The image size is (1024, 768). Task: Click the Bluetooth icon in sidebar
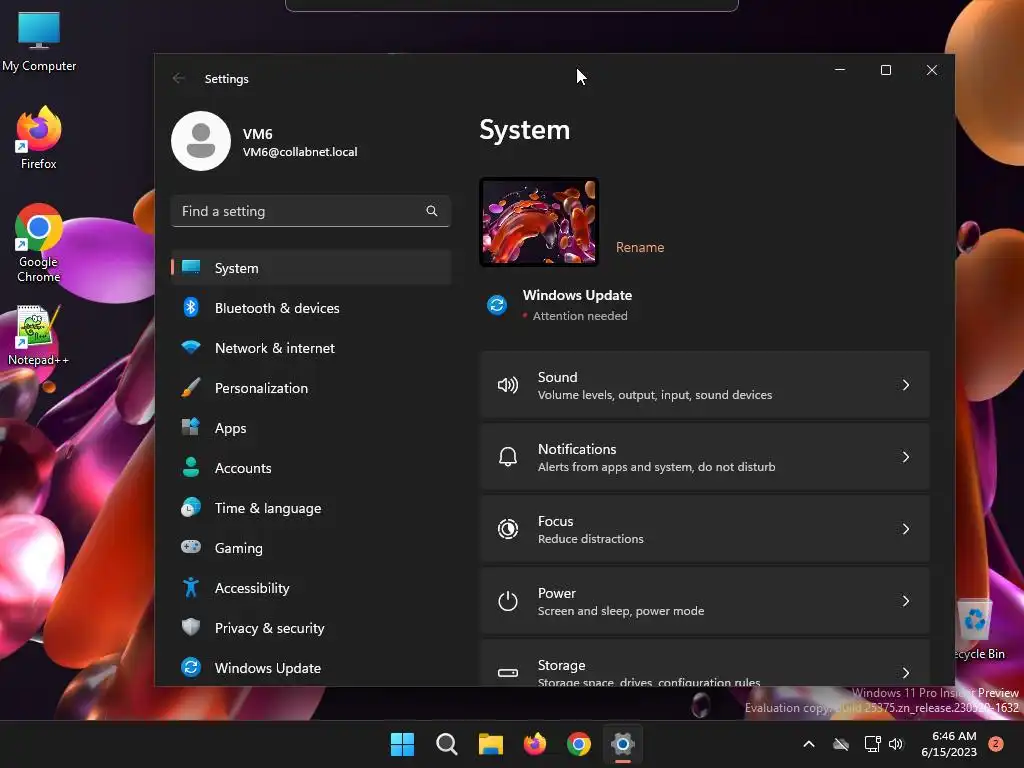pos(191,308)
